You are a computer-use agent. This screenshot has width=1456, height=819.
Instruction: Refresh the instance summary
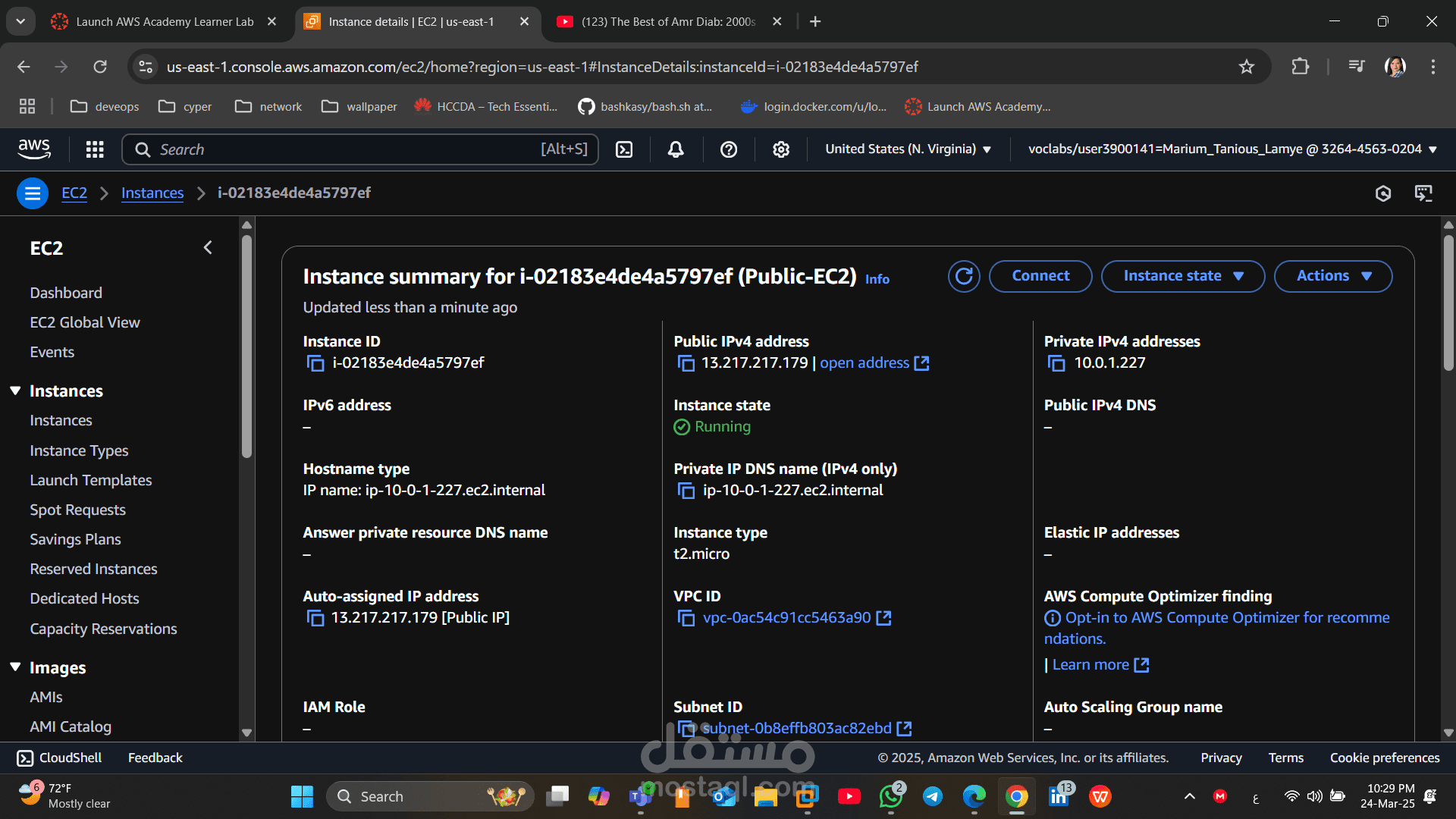click(x=964, y=276)
